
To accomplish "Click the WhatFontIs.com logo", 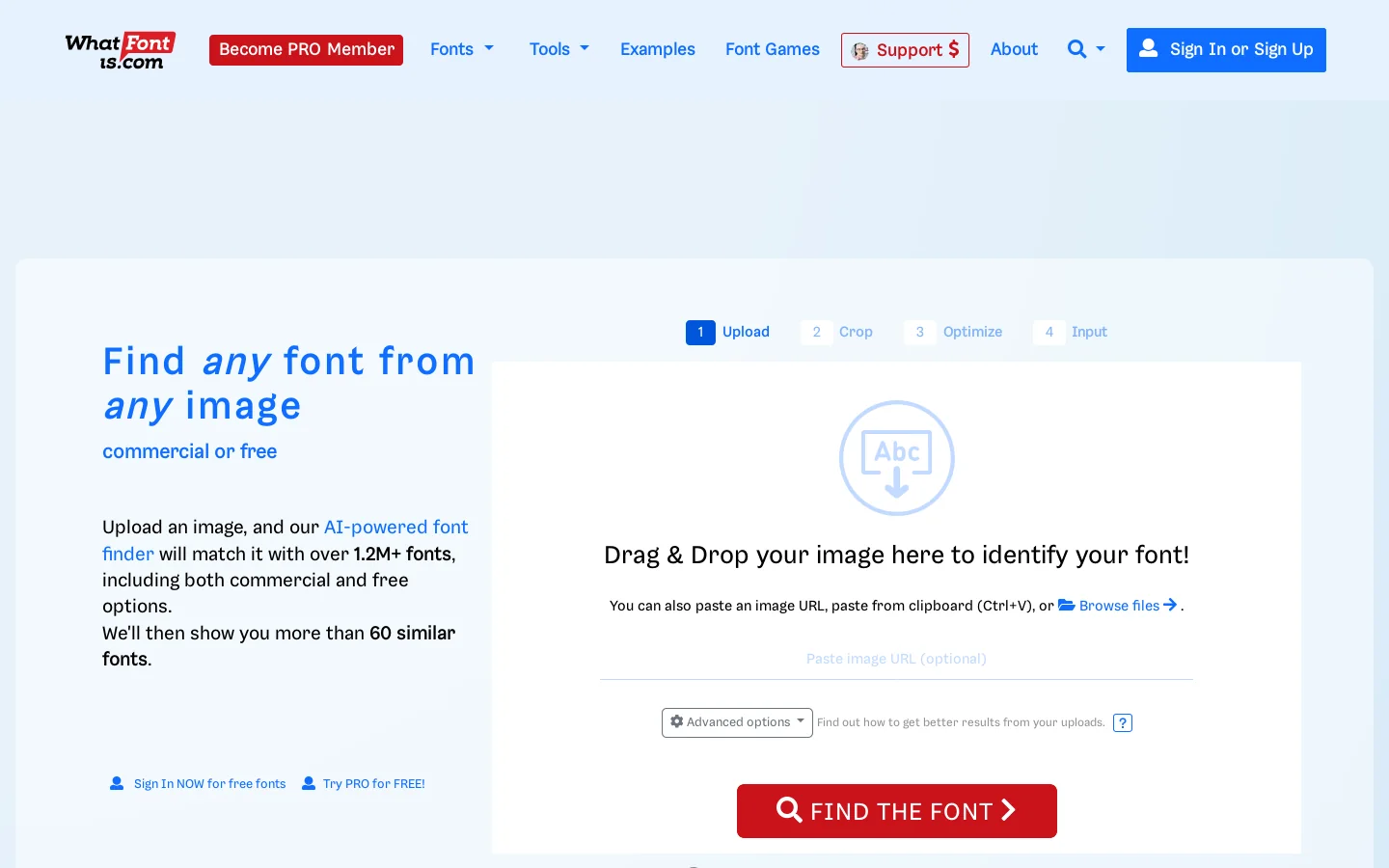I will [x=121, y=50].
